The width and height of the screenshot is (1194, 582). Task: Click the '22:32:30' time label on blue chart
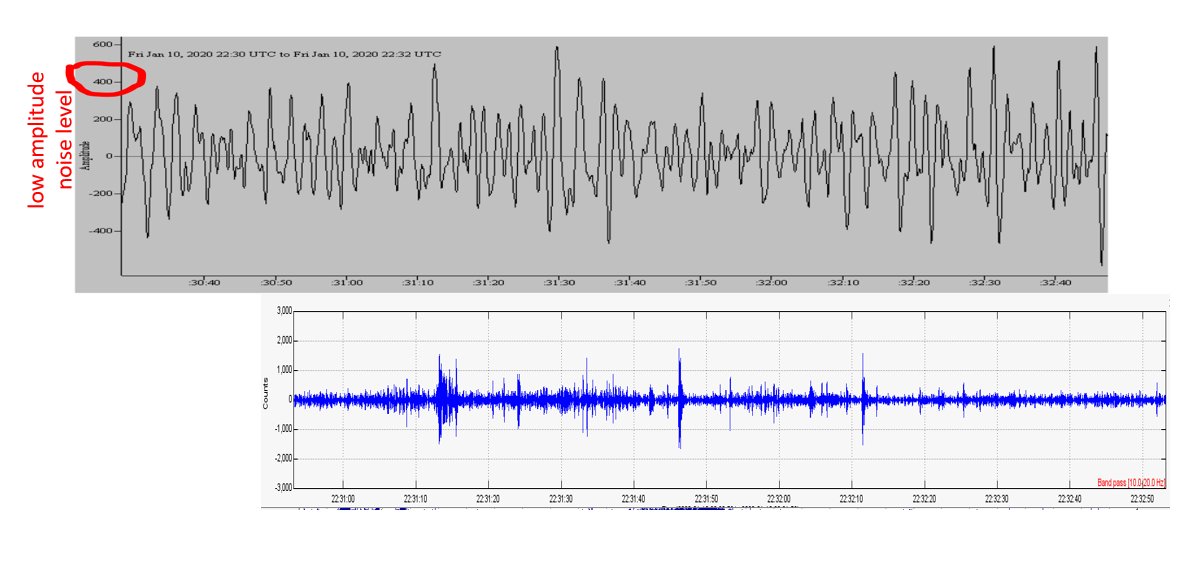(x=998, y=499)
